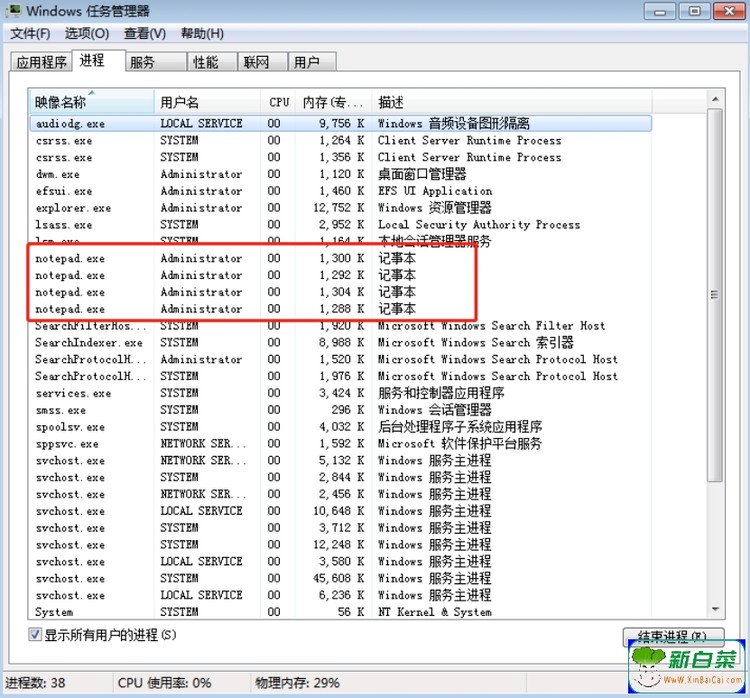Viewport: 750px width, 698px height.
Task: Select svchost.exe using 10,648 K
Action: point(341,511)
